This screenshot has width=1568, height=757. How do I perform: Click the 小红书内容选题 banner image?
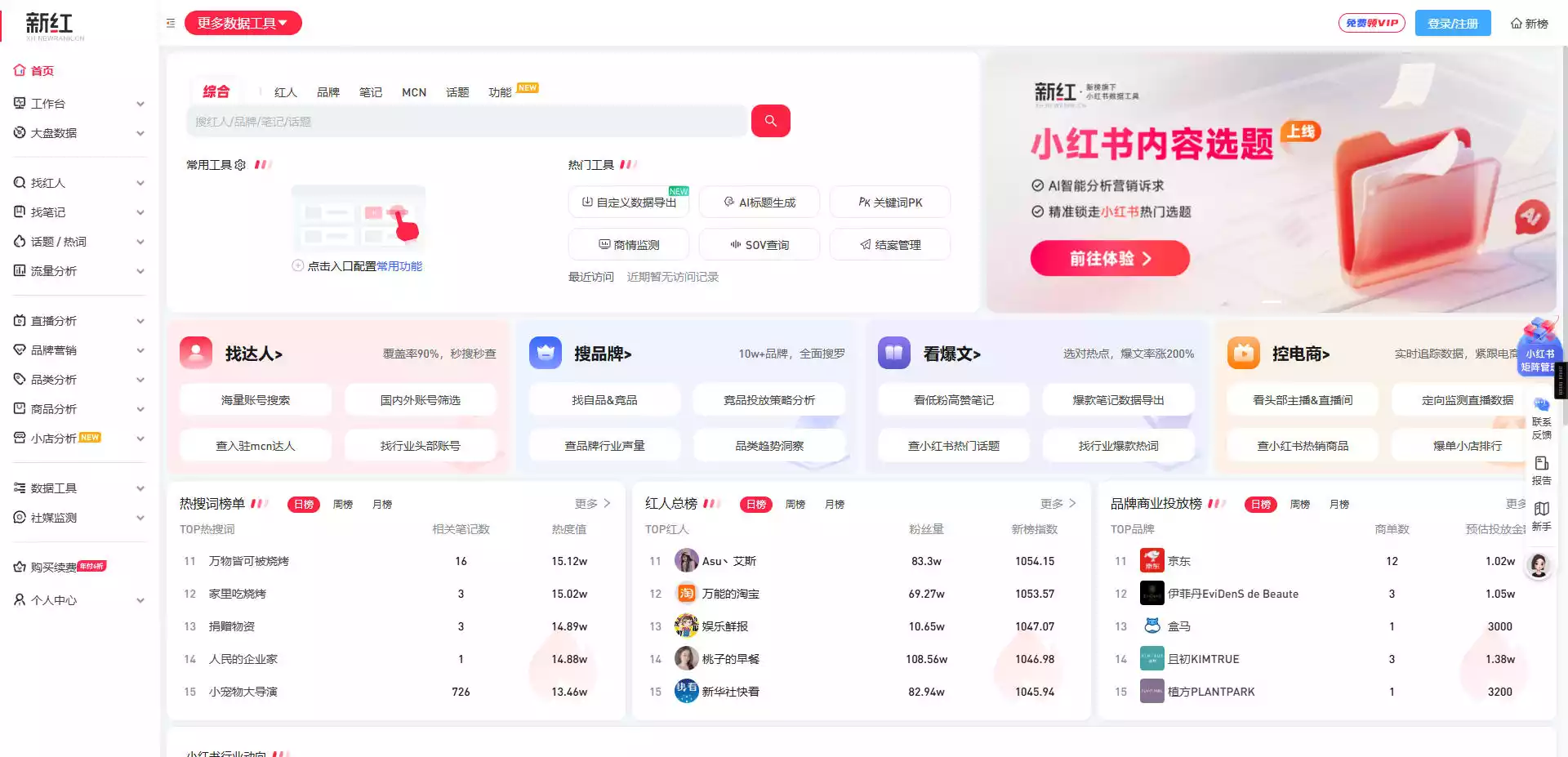pos(1272,181)
